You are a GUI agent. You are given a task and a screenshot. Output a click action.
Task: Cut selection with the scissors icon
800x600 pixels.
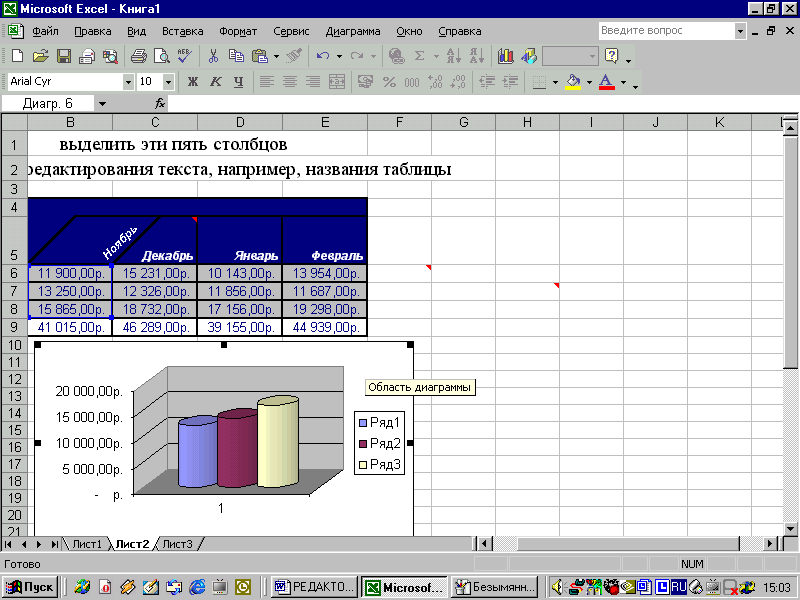[x=213, y=56]
